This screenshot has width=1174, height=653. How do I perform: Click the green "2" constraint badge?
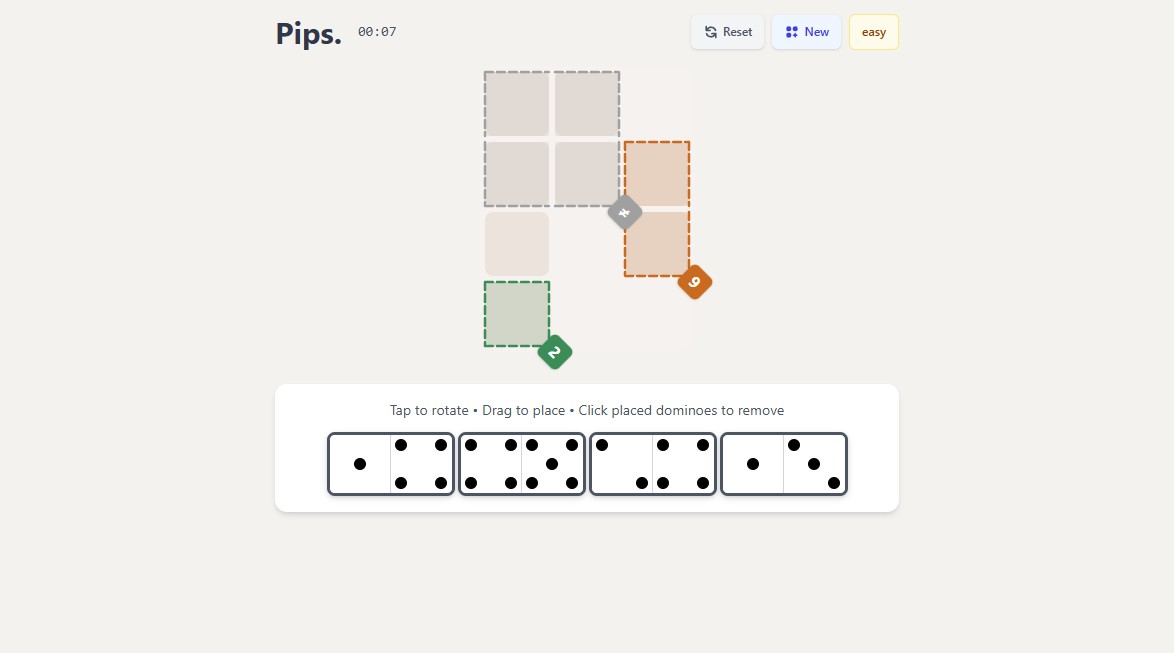point(554,352)
